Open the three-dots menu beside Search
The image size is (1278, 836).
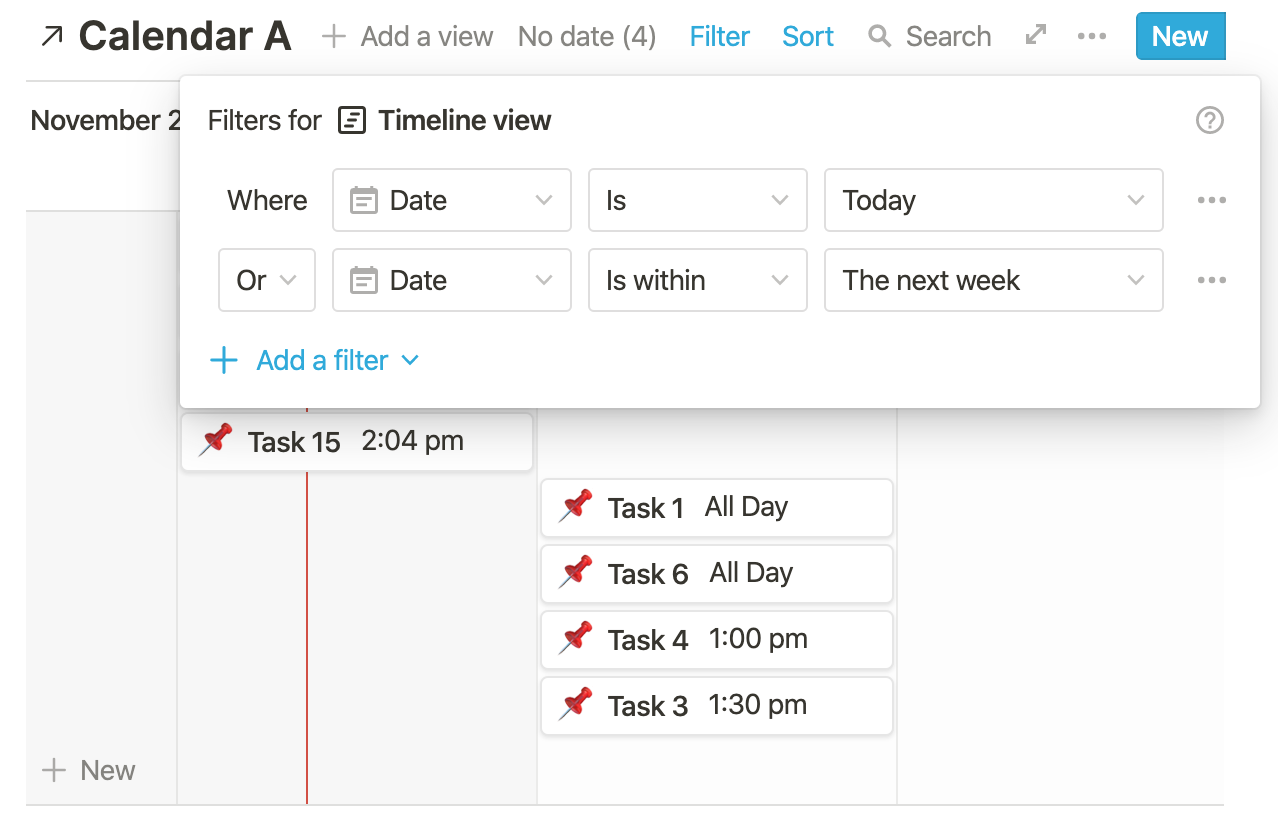click(1092, 37)
